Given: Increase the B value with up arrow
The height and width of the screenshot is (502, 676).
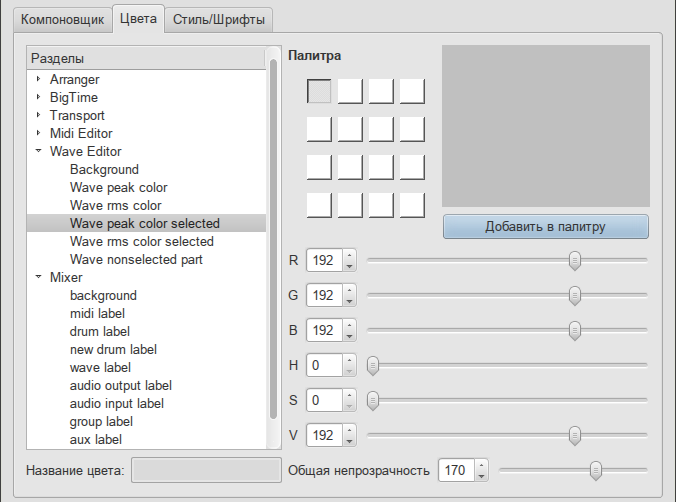Looking at the screenshot, I should click(x=349, y=325).
